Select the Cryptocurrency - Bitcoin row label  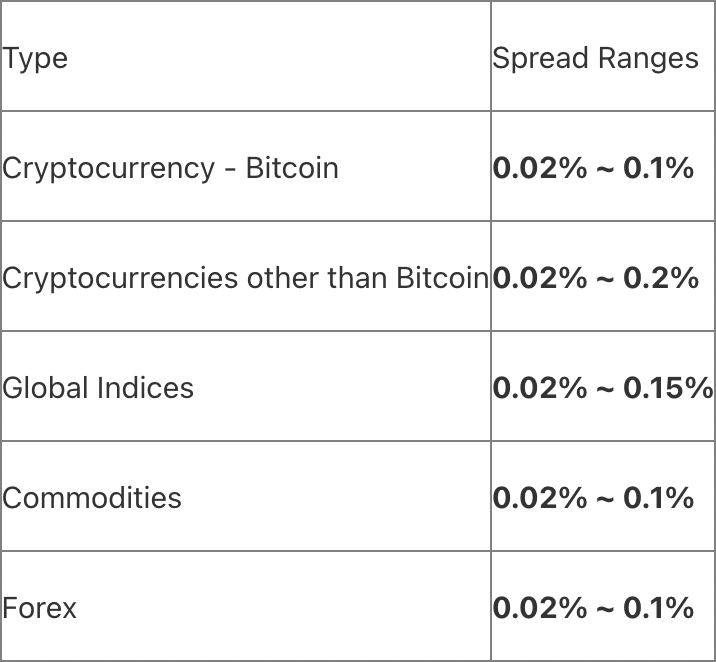(x=170, y=167)
